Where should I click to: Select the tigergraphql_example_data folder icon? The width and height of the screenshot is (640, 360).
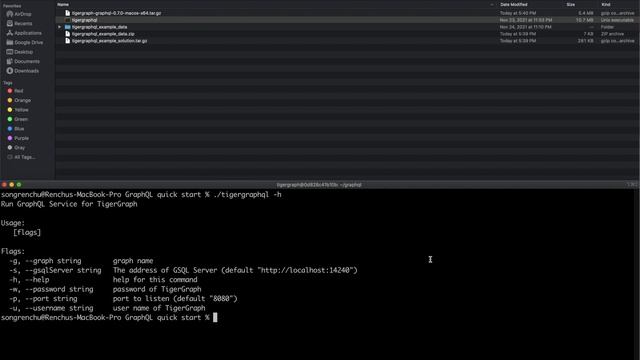pyautogui.click(x=68, y=27)
